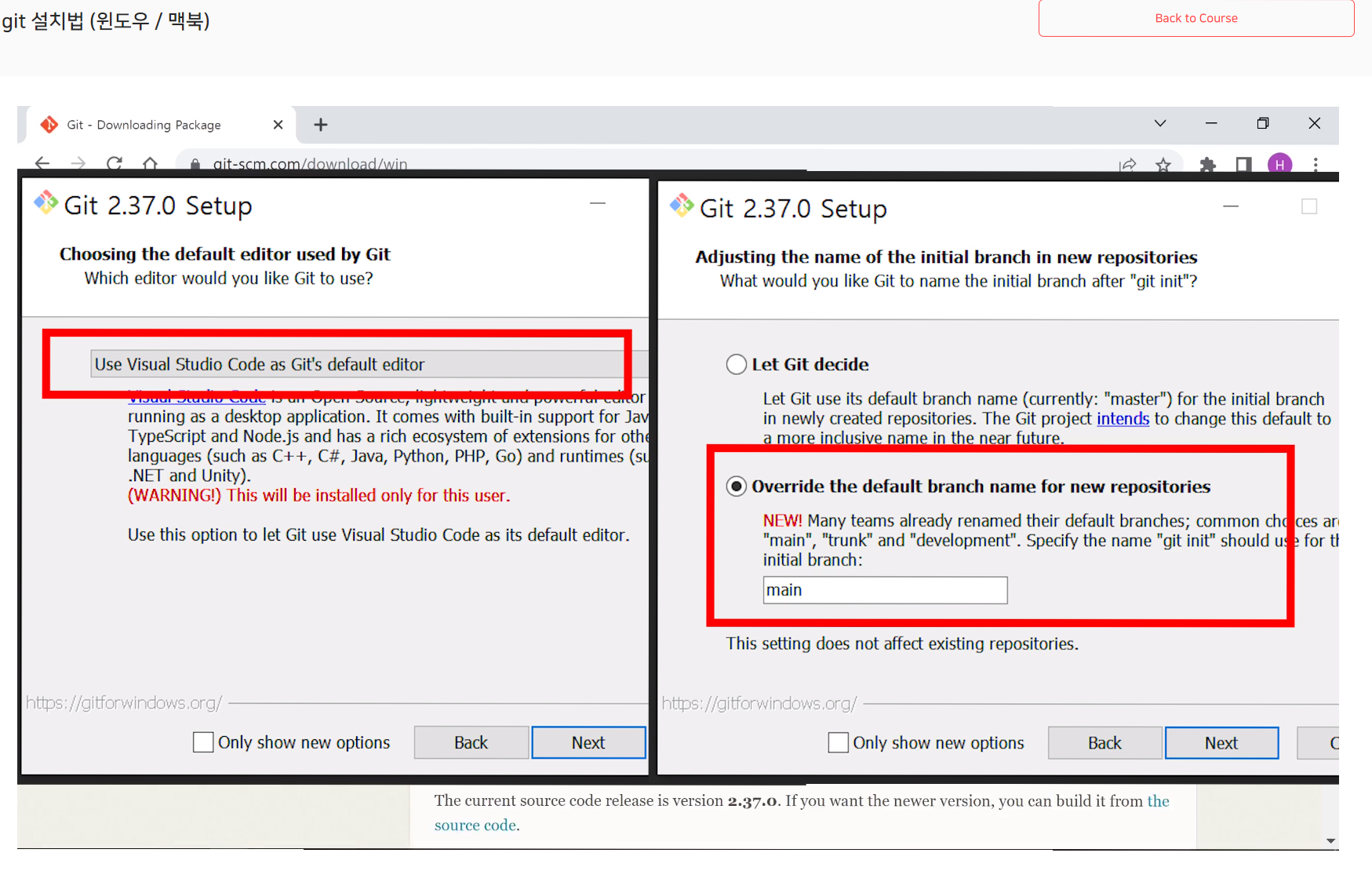Click the red WARNING installed only for this user text

click(x=319, y=495)
